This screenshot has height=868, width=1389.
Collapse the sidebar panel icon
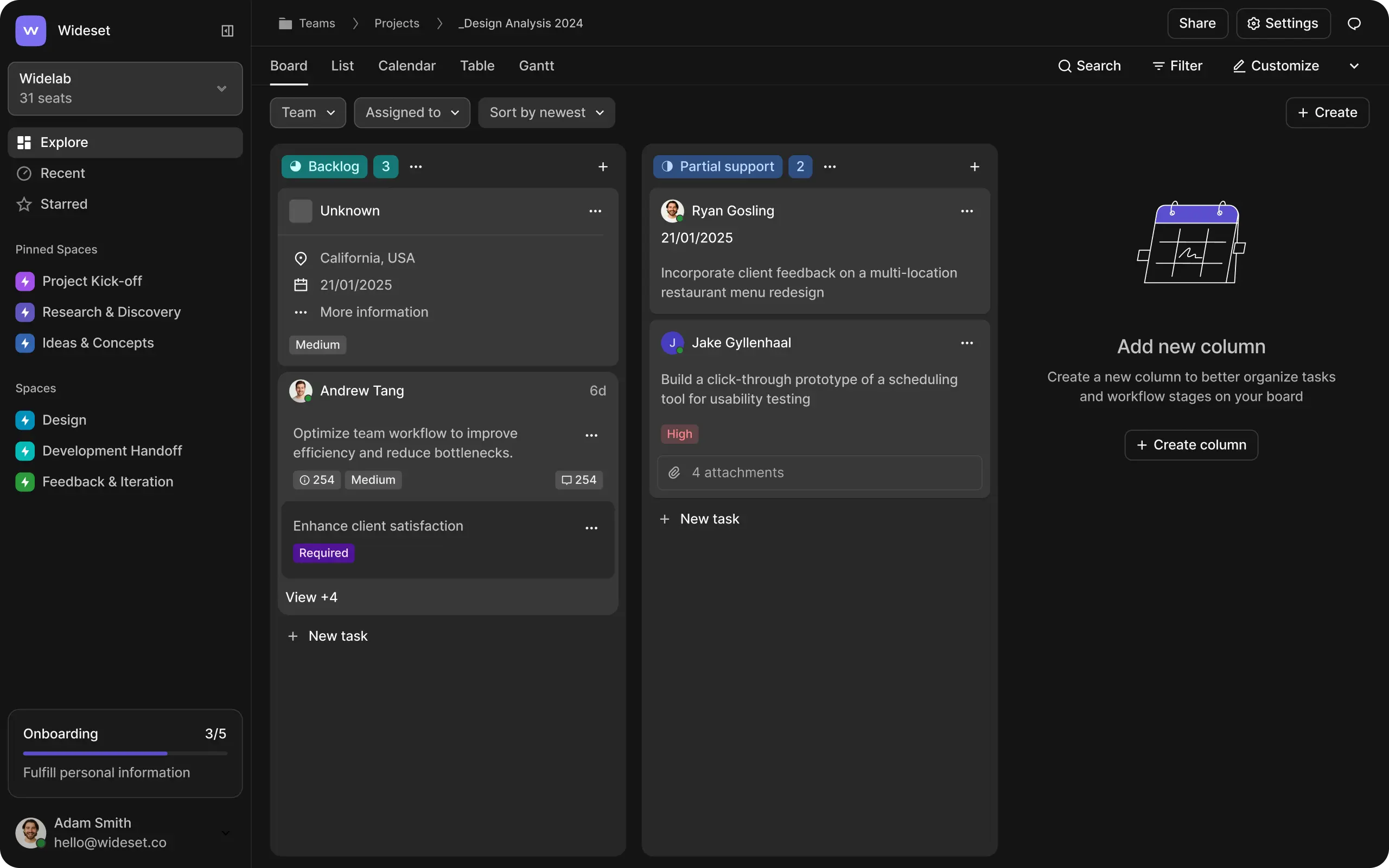pos(227,30)
